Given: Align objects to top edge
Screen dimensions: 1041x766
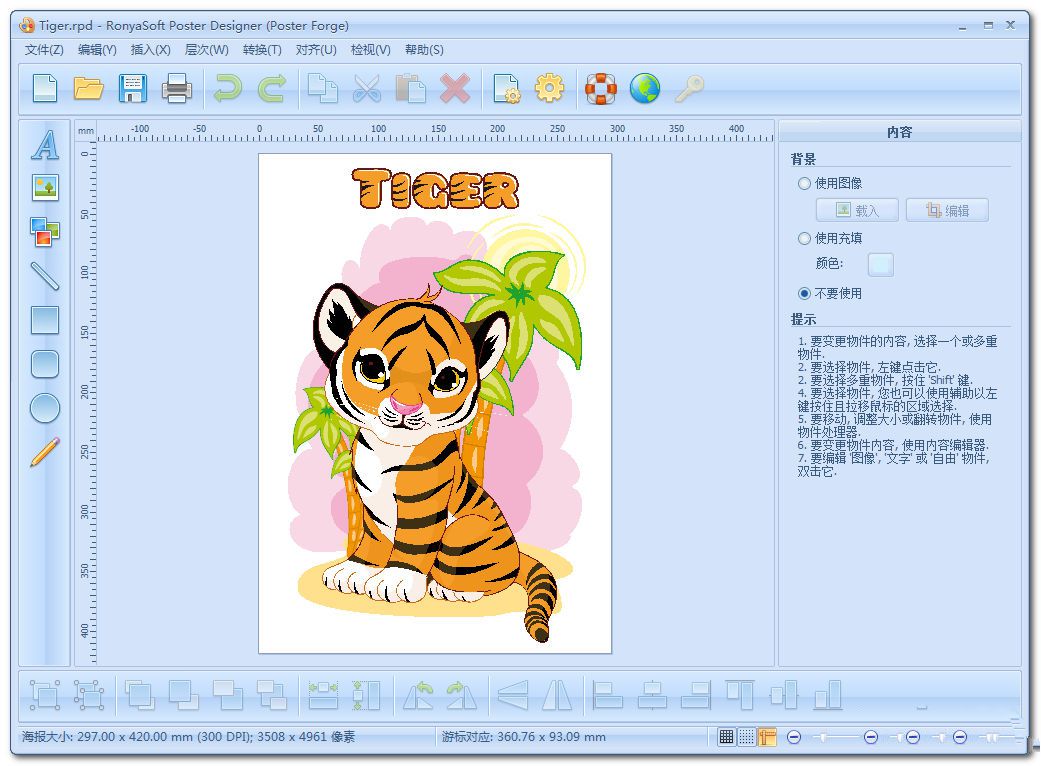Looking at the screenshot, I should (x=740, y=695).
